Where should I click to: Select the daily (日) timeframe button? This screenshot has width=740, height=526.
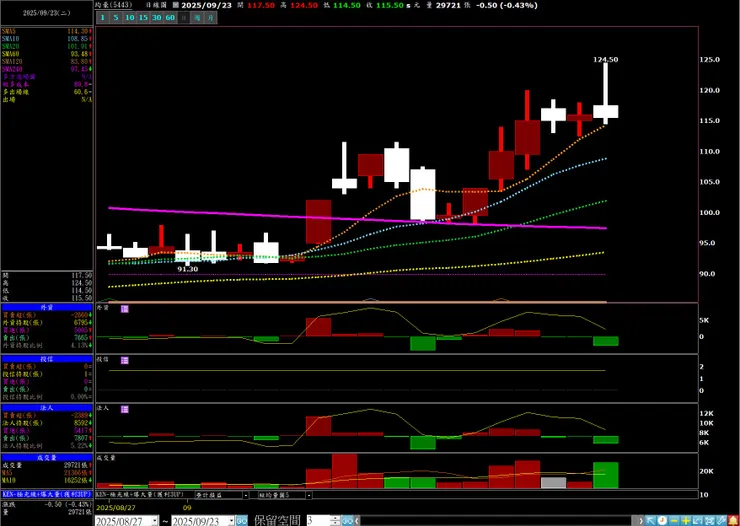point(184,18)
